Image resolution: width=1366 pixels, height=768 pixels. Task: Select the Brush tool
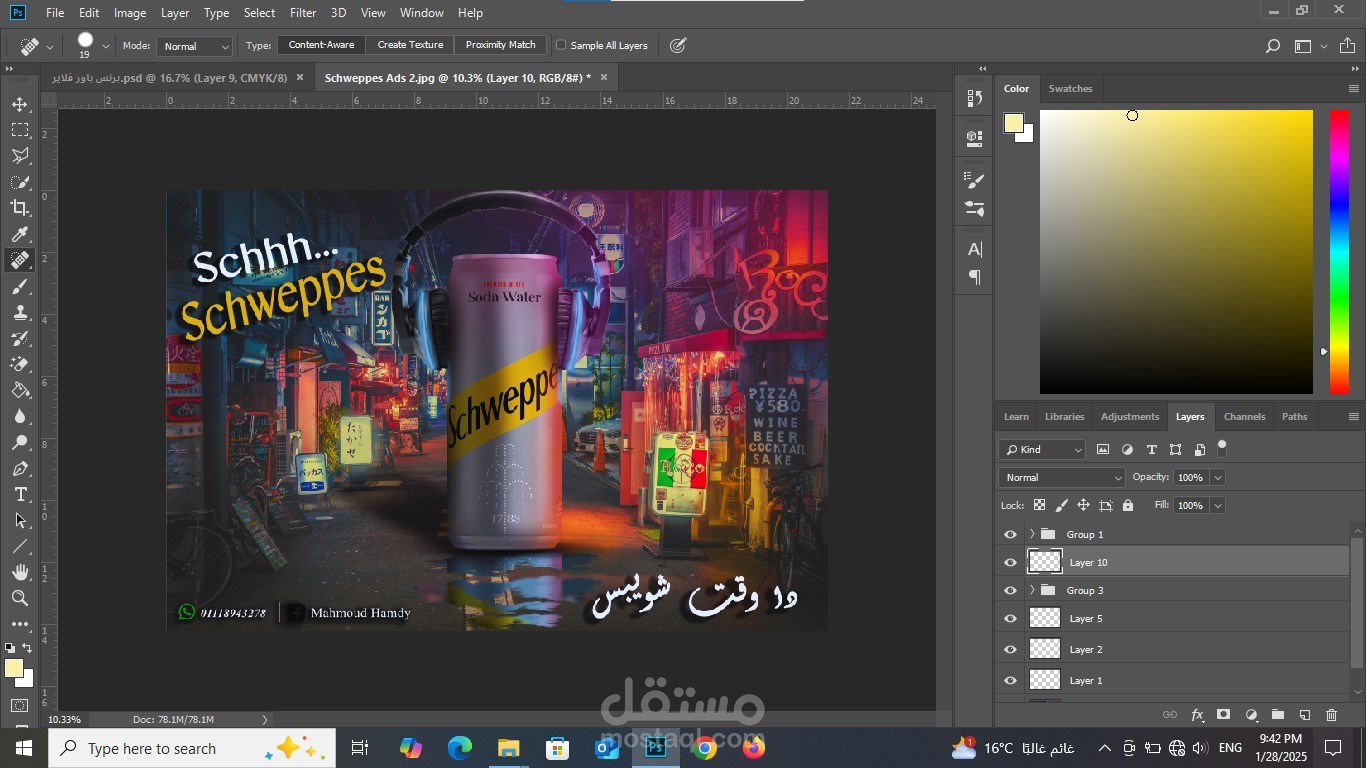(x=20, y=286)
